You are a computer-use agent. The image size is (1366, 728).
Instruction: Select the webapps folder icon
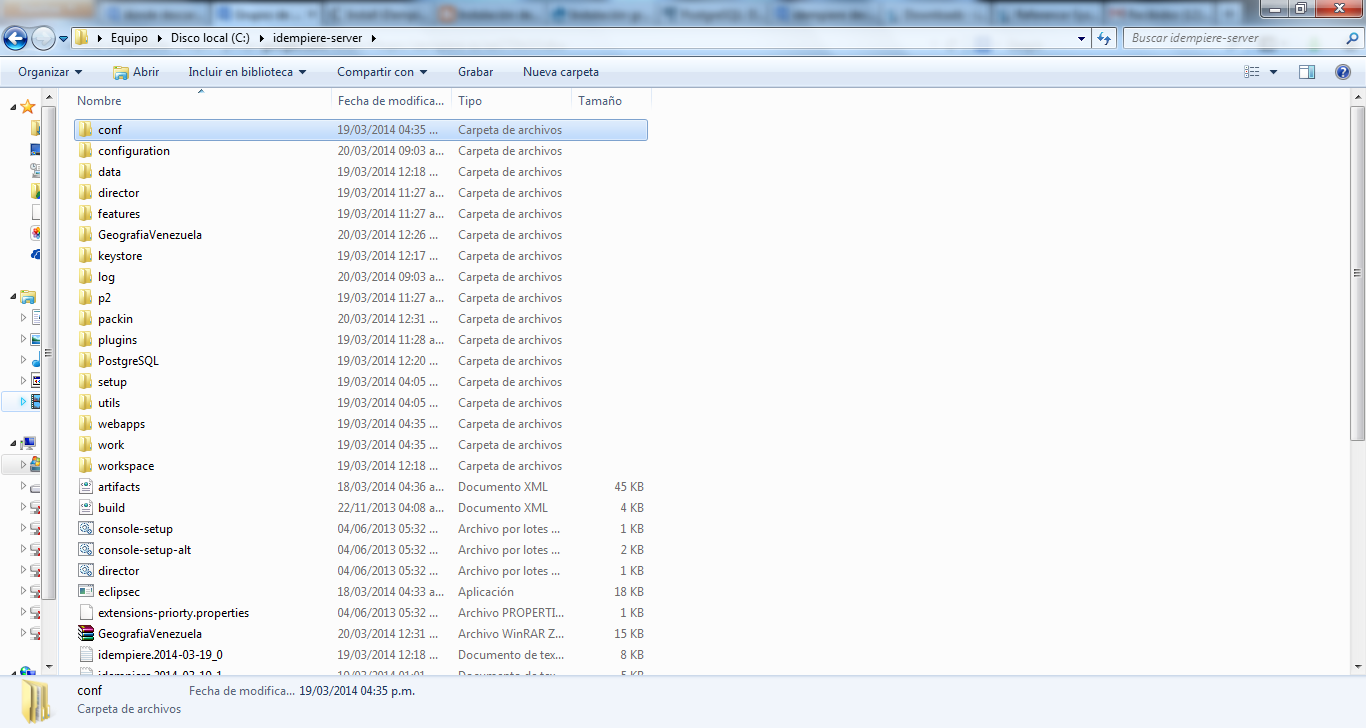[86, 424]
